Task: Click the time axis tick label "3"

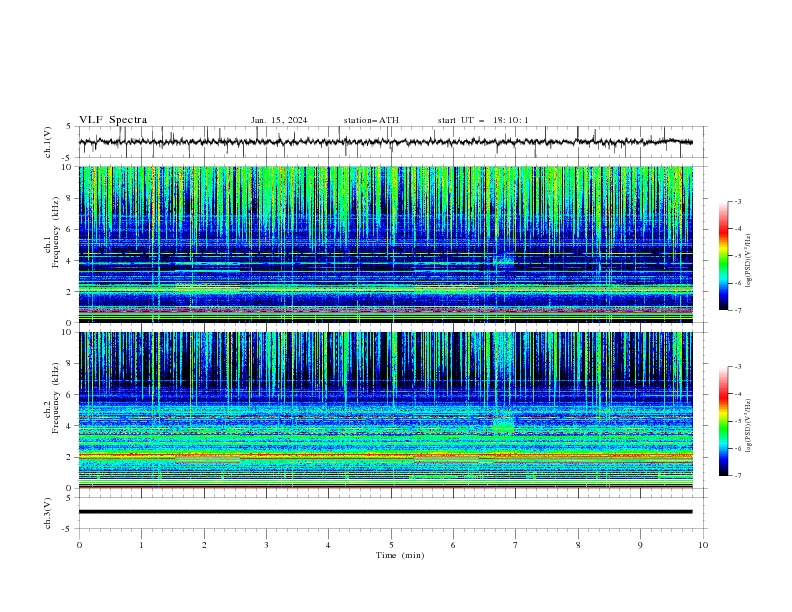Action: tap(266, 545)
